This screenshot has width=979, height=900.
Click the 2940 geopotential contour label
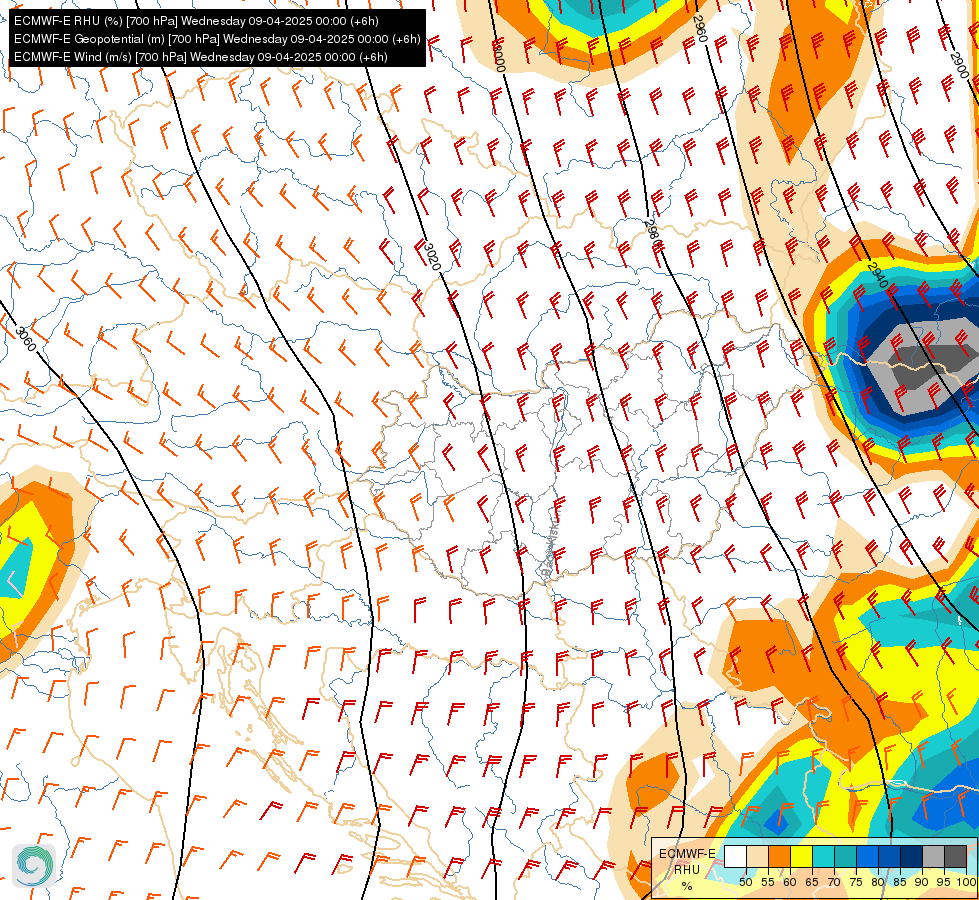(x=877, y=275)
